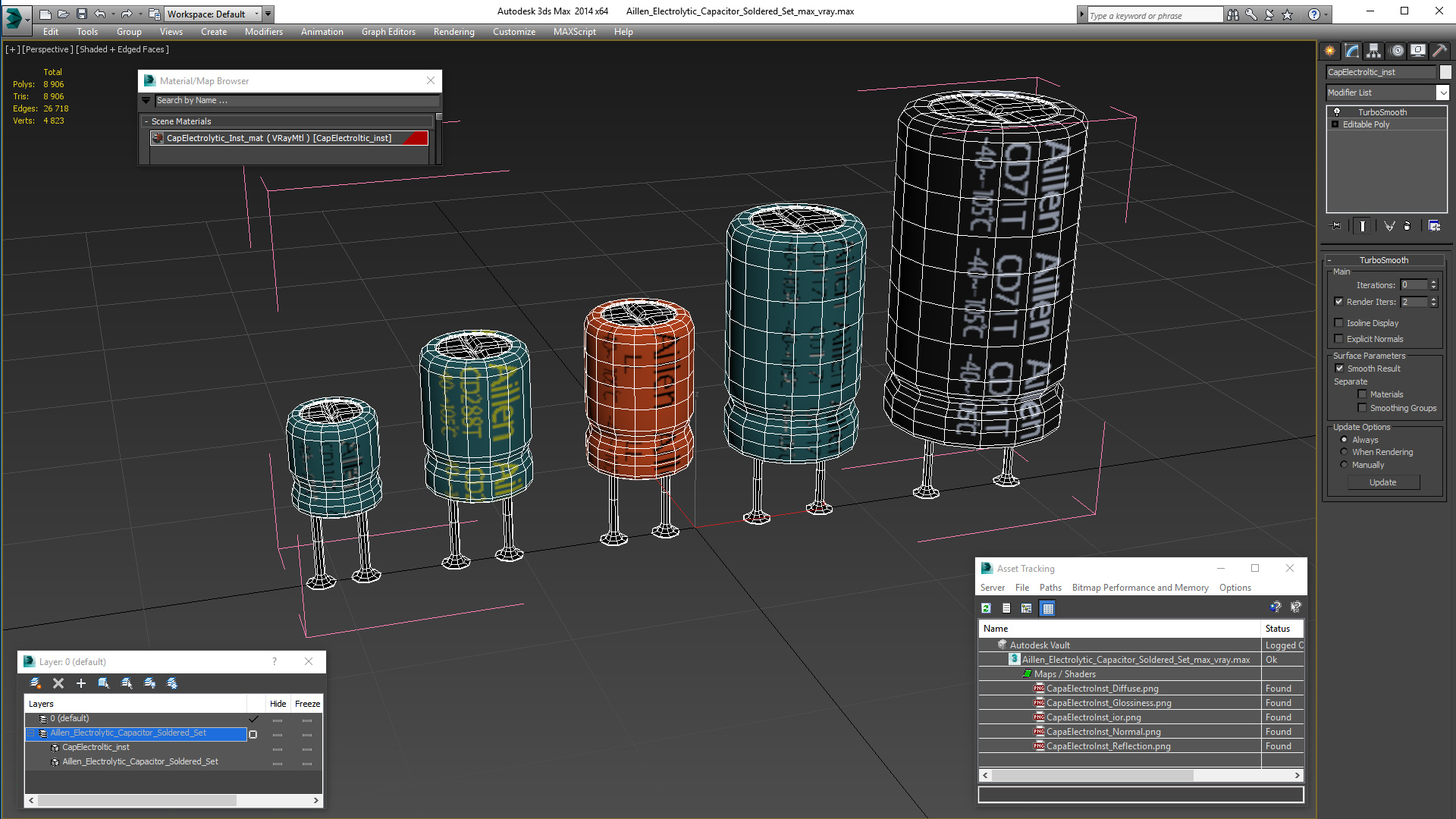Open the Utilities hammer panel tab
This screenshot has height=819, width=1456.
tap(1439, 51)
